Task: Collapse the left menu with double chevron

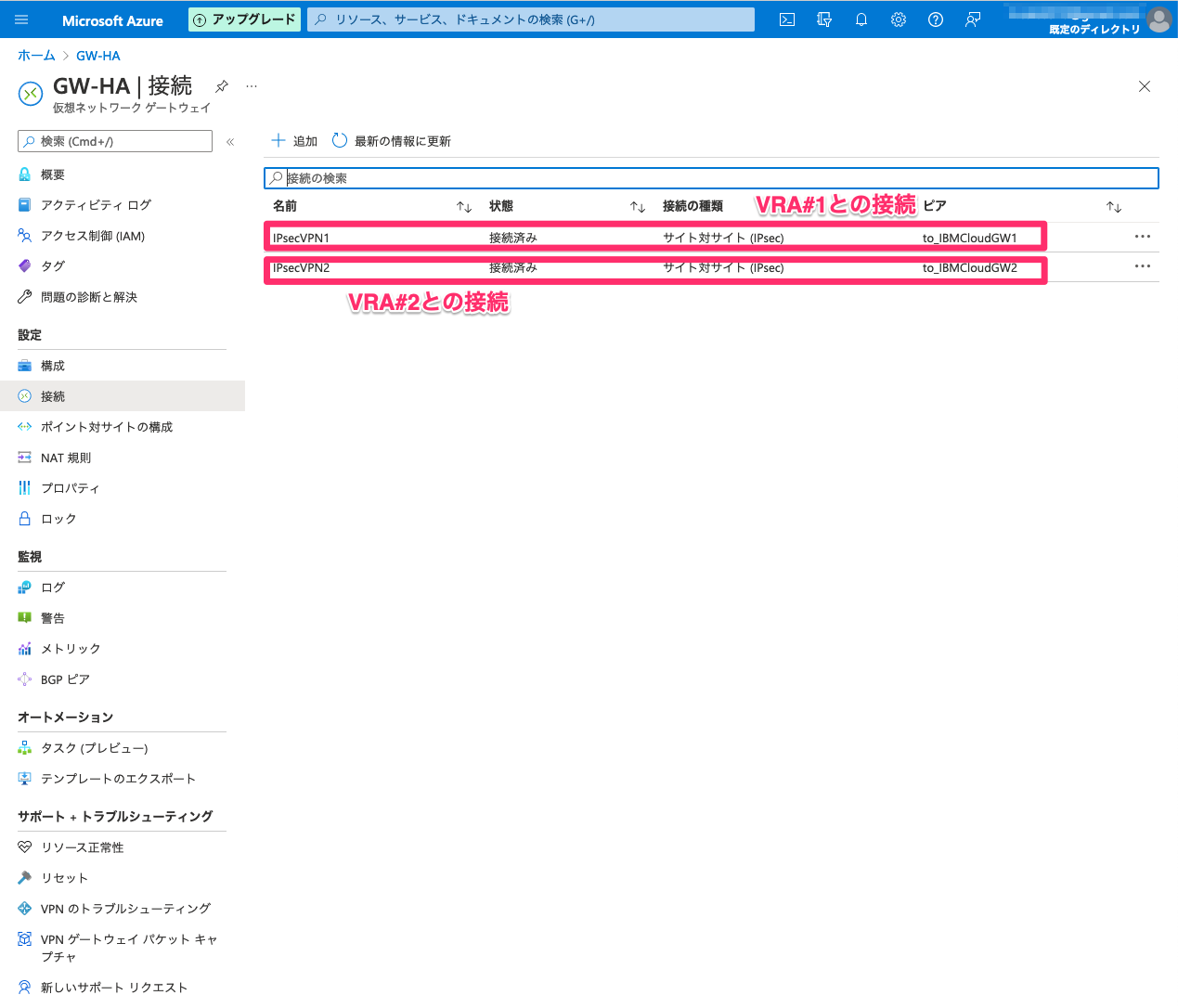Action: click(230, 141)
